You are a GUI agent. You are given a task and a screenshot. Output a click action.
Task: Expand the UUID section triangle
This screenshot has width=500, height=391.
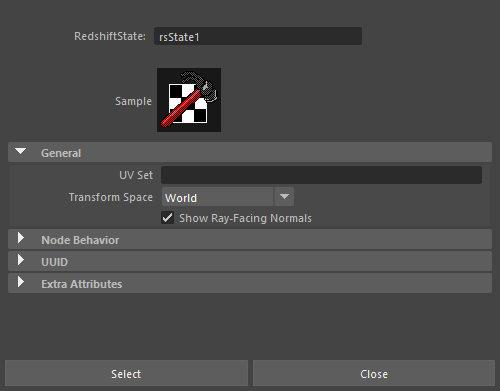[x=21, y=260]
